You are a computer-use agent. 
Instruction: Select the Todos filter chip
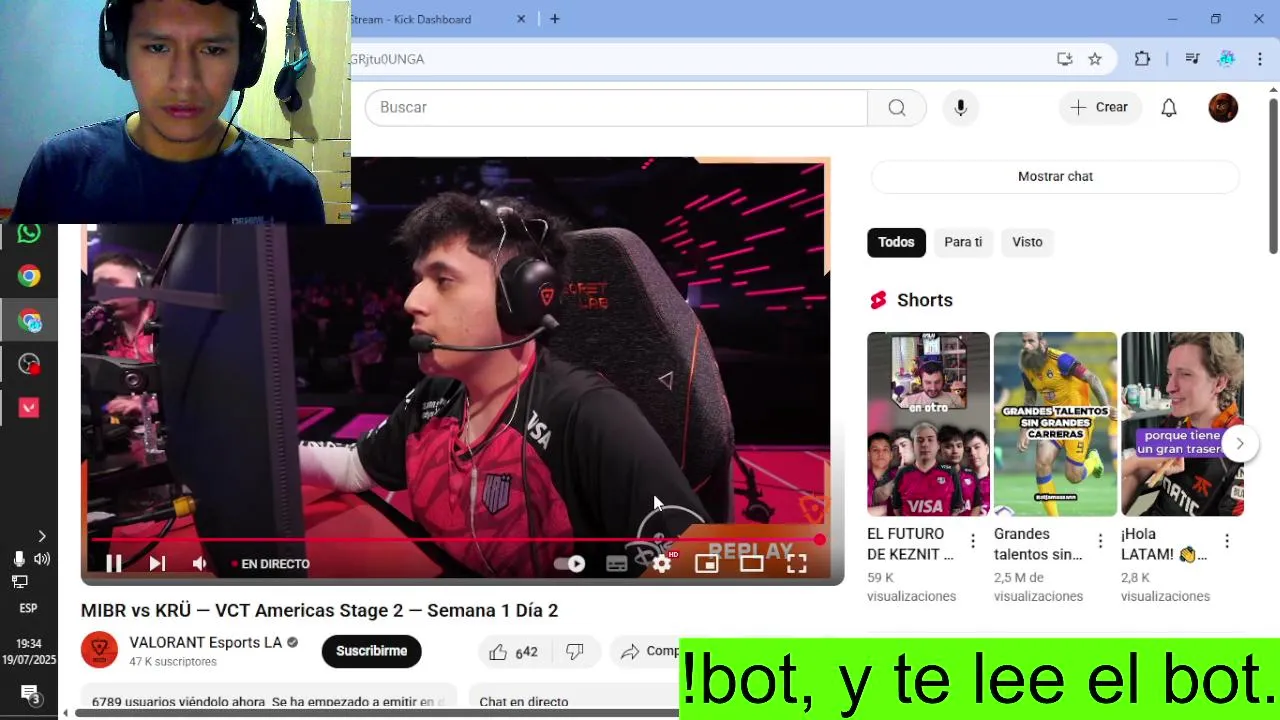(896, 242)
